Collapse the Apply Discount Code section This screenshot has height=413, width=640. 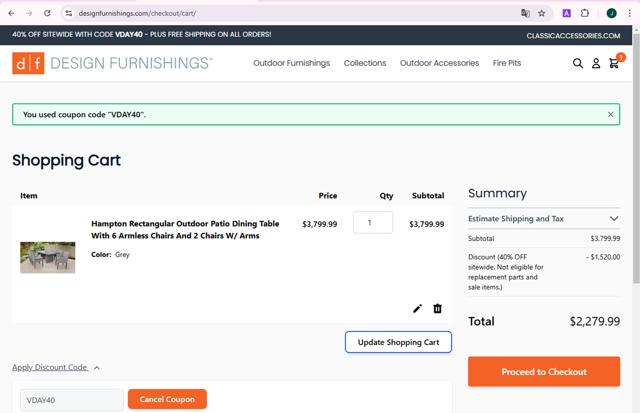coord(56,367)
